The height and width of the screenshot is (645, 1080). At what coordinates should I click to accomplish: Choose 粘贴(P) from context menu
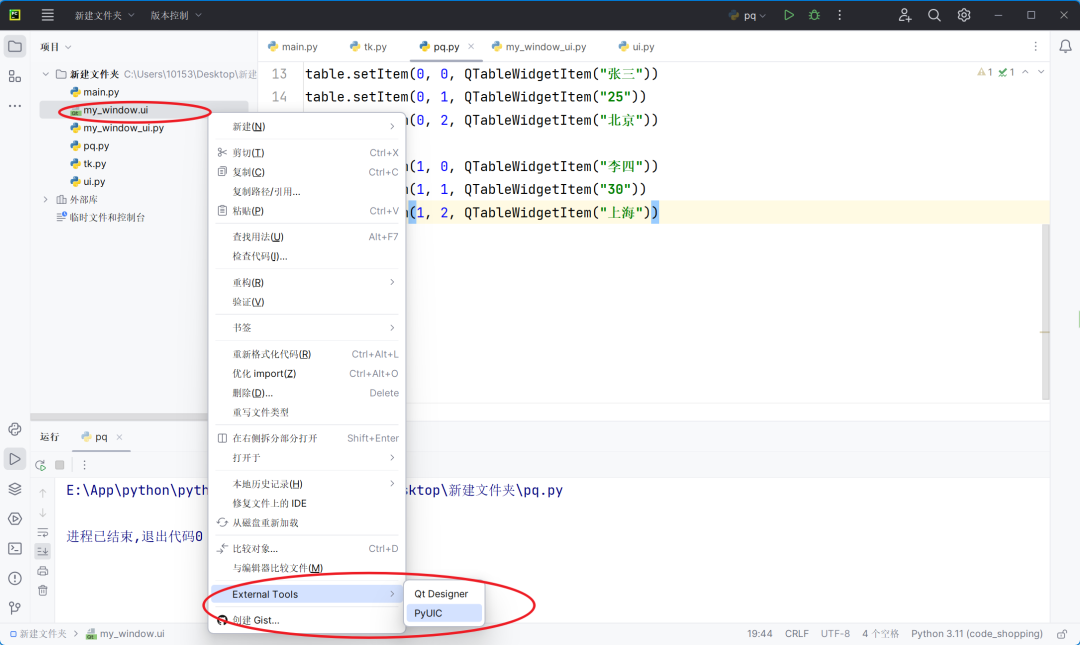(307, 211)
